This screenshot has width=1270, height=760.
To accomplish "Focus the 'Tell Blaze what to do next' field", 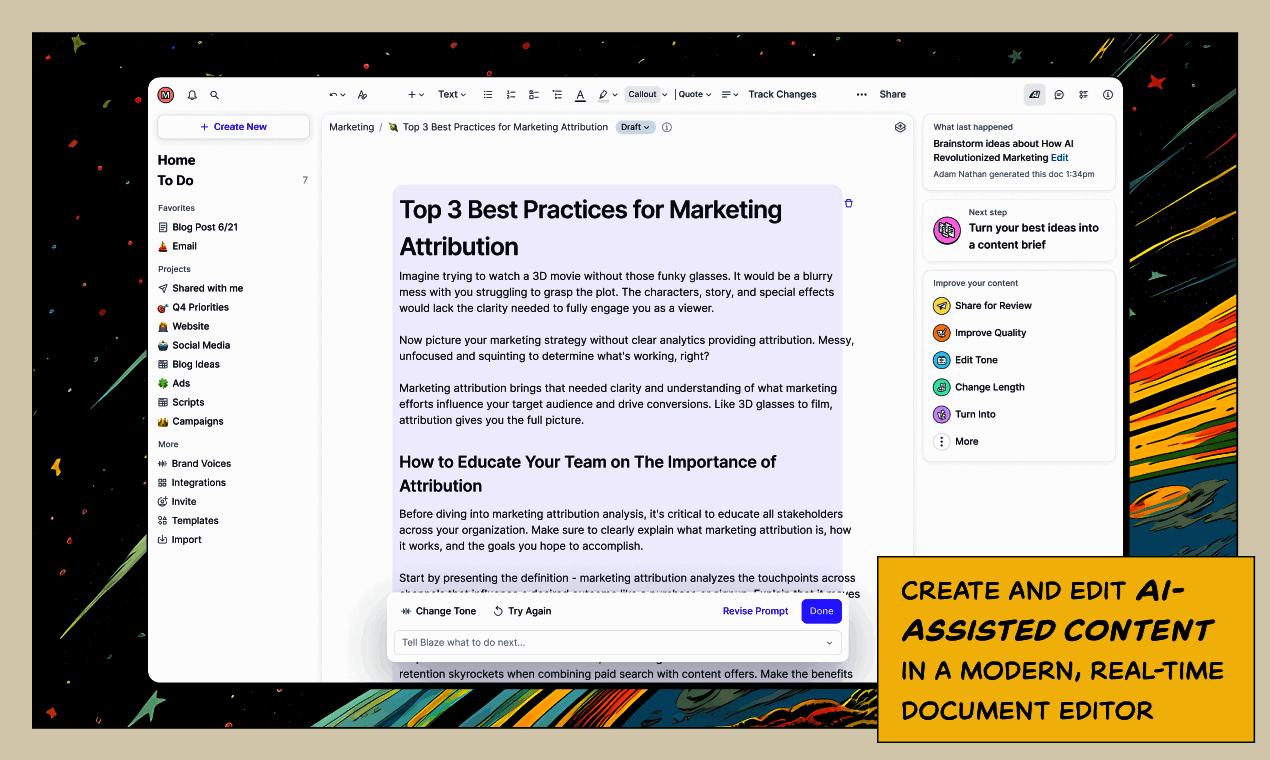I will pyautogui.click(x=610, y=642).
